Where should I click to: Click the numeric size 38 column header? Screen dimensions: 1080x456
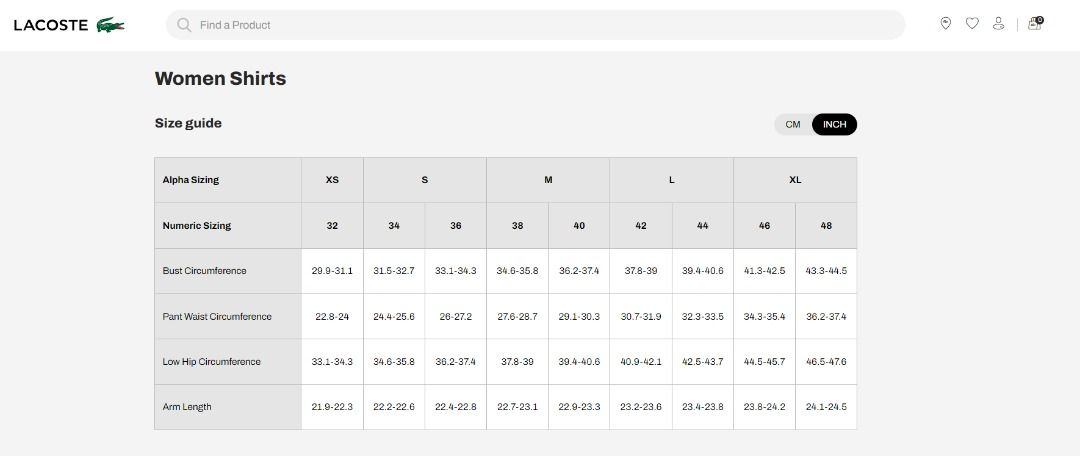(517, 225)
